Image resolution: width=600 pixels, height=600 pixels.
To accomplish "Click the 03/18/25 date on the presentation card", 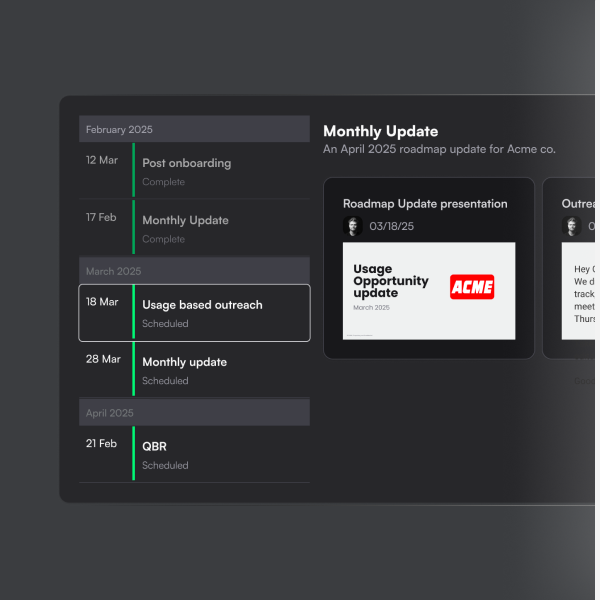I will pos(391,226).
